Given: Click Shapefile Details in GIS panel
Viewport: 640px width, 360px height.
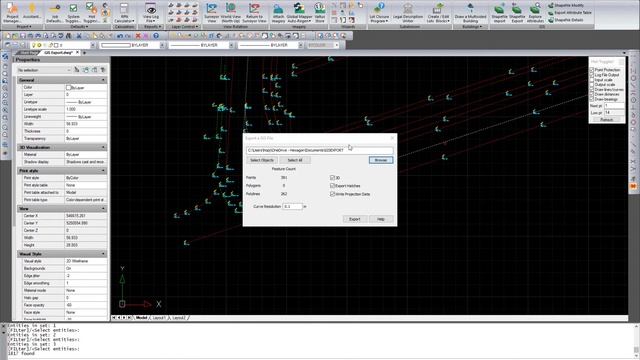Looking at the screenshot, I should click(565, 20).
